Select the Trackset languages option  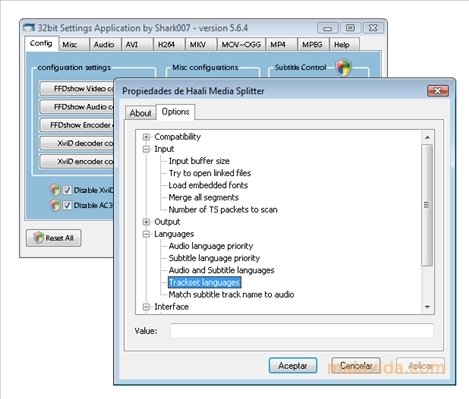pos(204,282)
